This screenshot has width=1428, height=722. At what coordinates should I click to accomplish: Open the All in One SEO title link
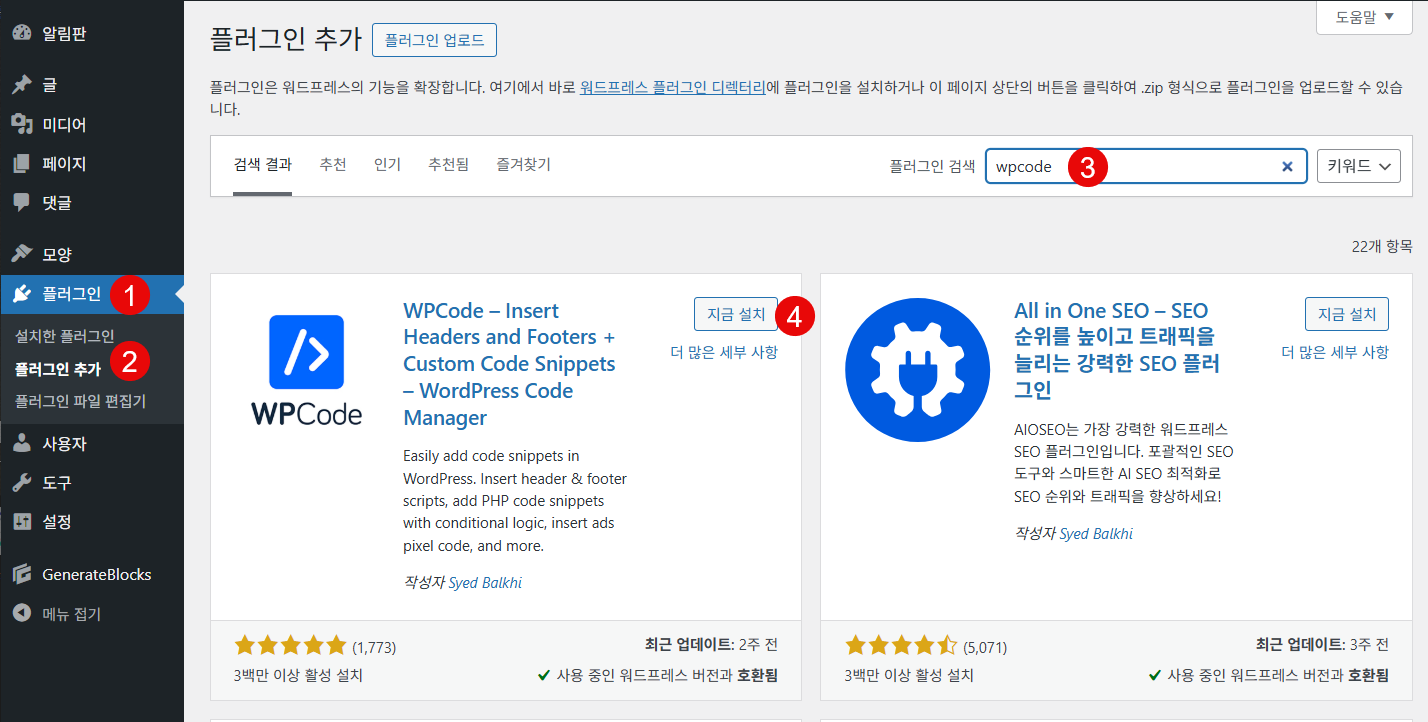[1116, 351]
